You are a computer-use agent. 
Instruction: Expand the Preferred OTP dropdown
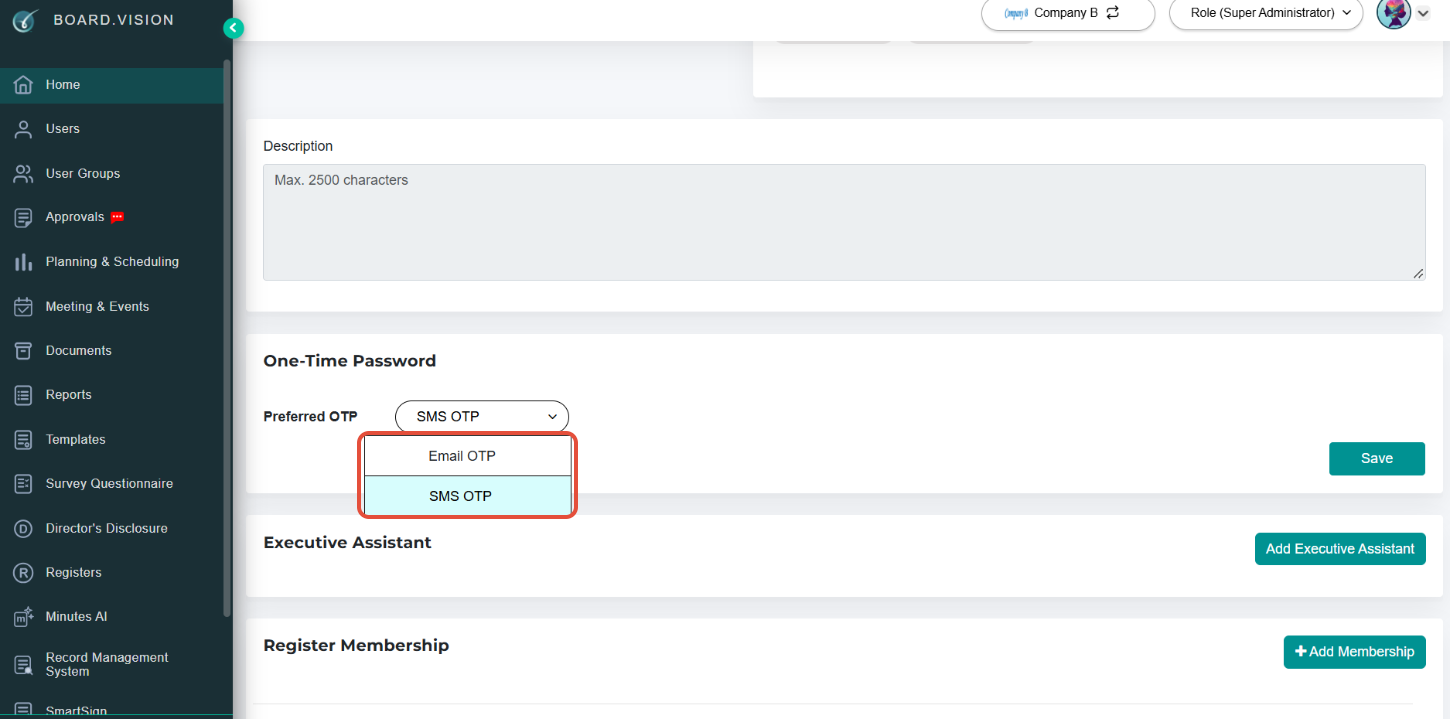click(x=482, y=416)
